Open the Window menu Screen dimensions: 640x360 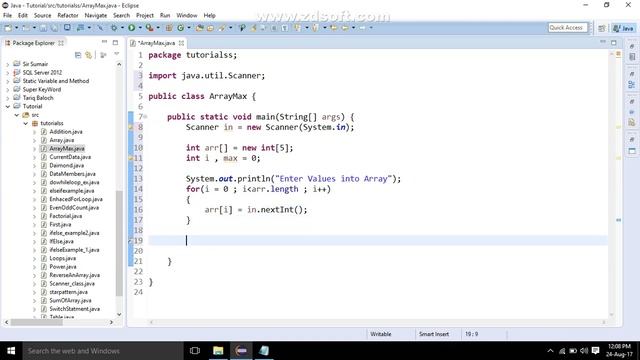point(187,16)
